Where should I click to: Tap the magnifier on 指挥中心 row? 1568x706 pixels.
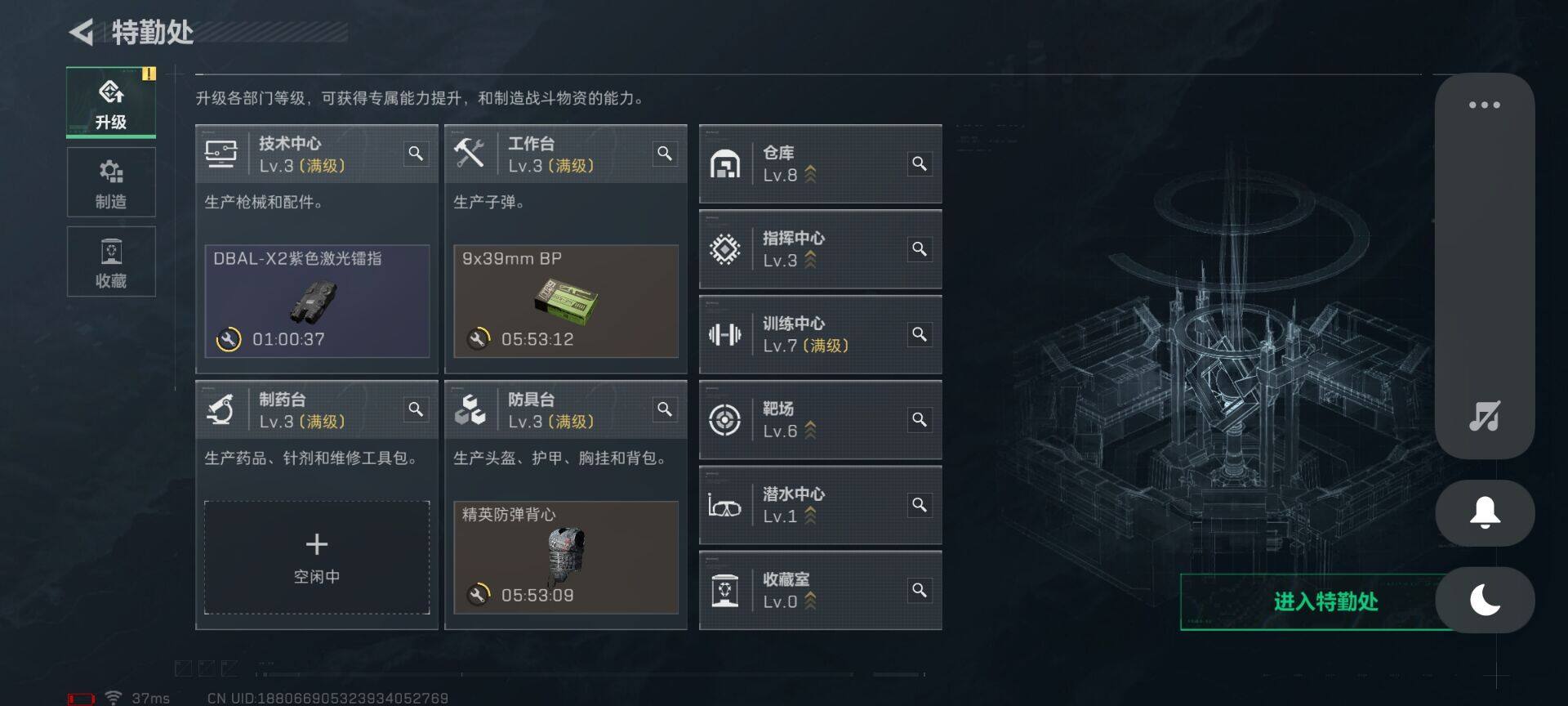point(919,249)
